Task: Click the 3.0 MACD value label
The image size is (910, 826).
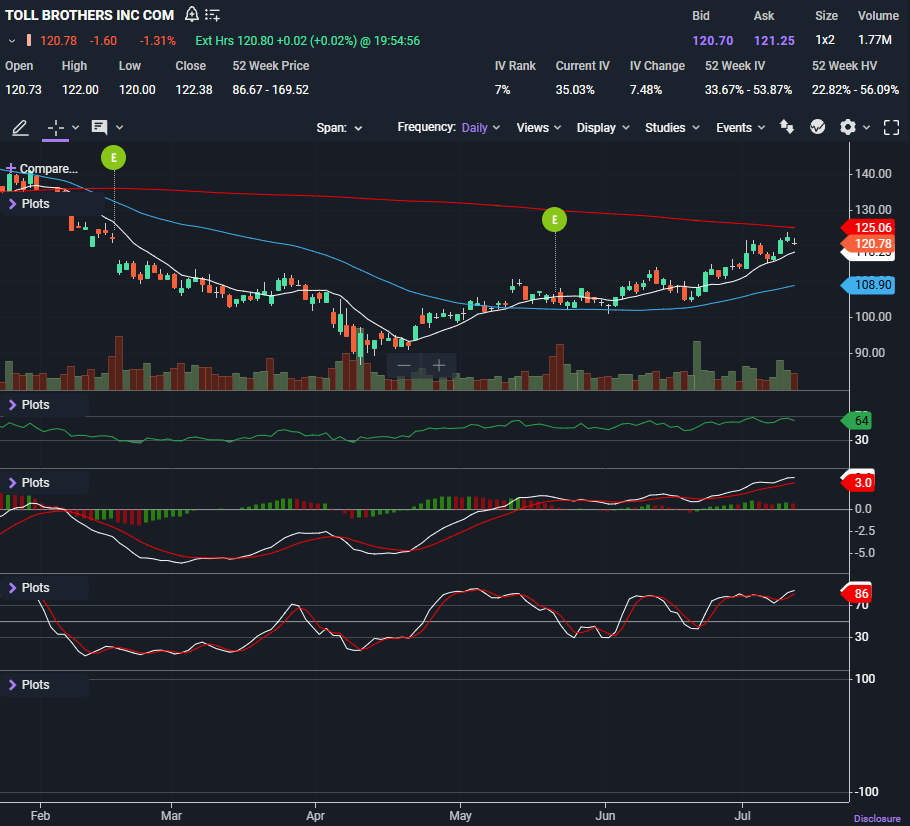Action: [x=858, y=483]
